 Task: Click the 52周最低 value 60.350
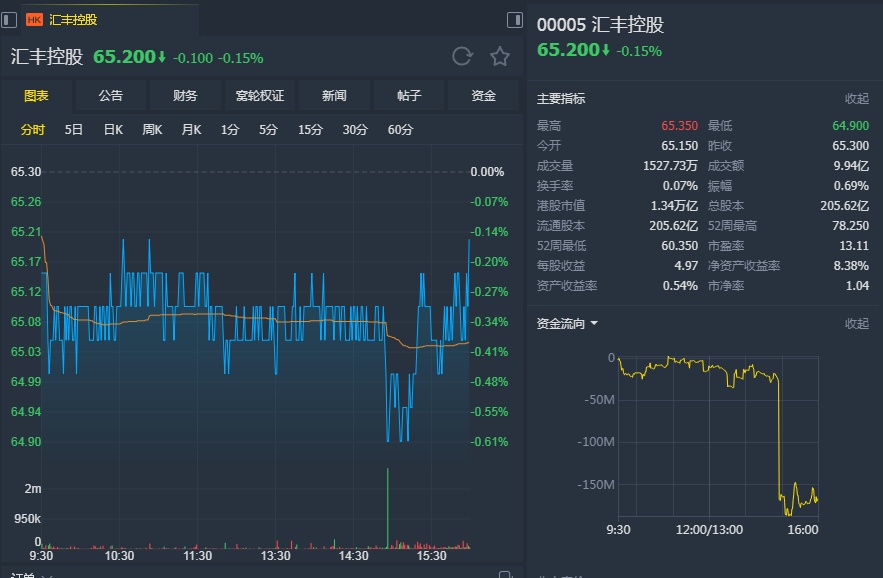click(679, 246)
